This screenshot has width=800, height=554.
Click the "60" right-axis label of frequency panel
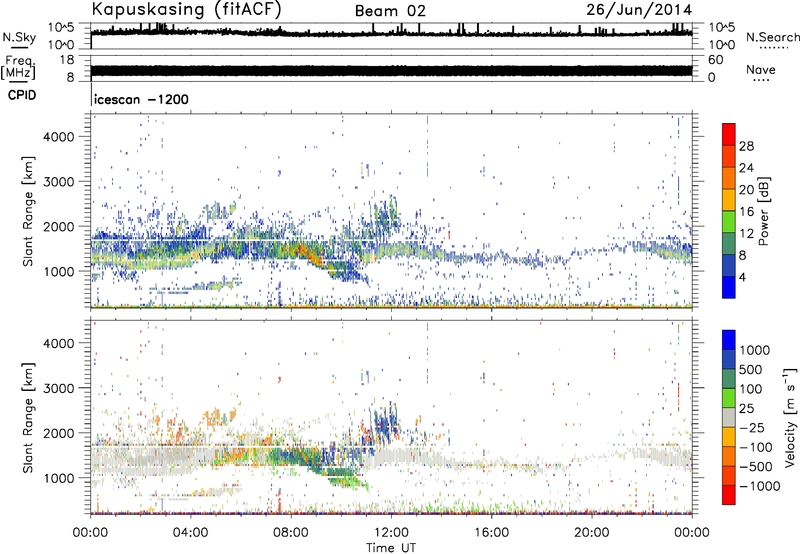[715, 60]
